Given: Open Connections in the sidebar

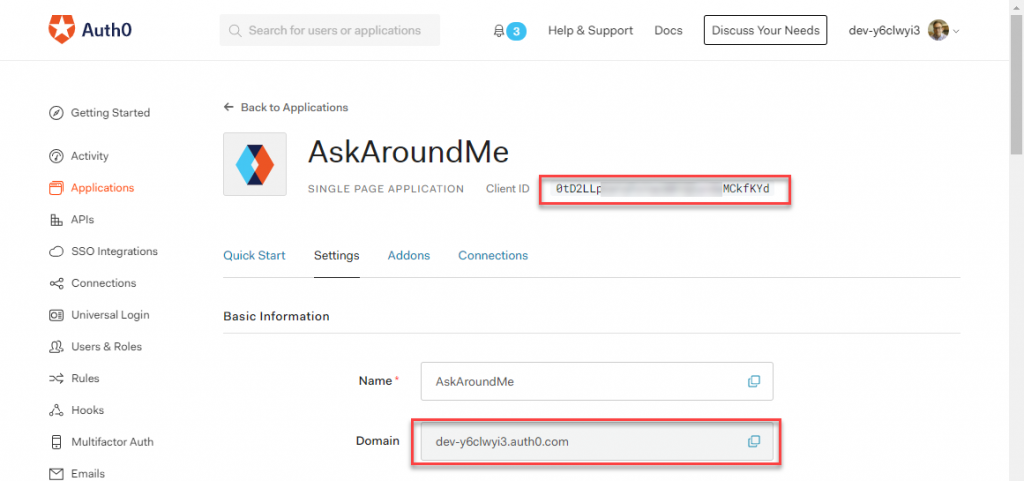Looking at the screenshot, I should click(104, 283).
